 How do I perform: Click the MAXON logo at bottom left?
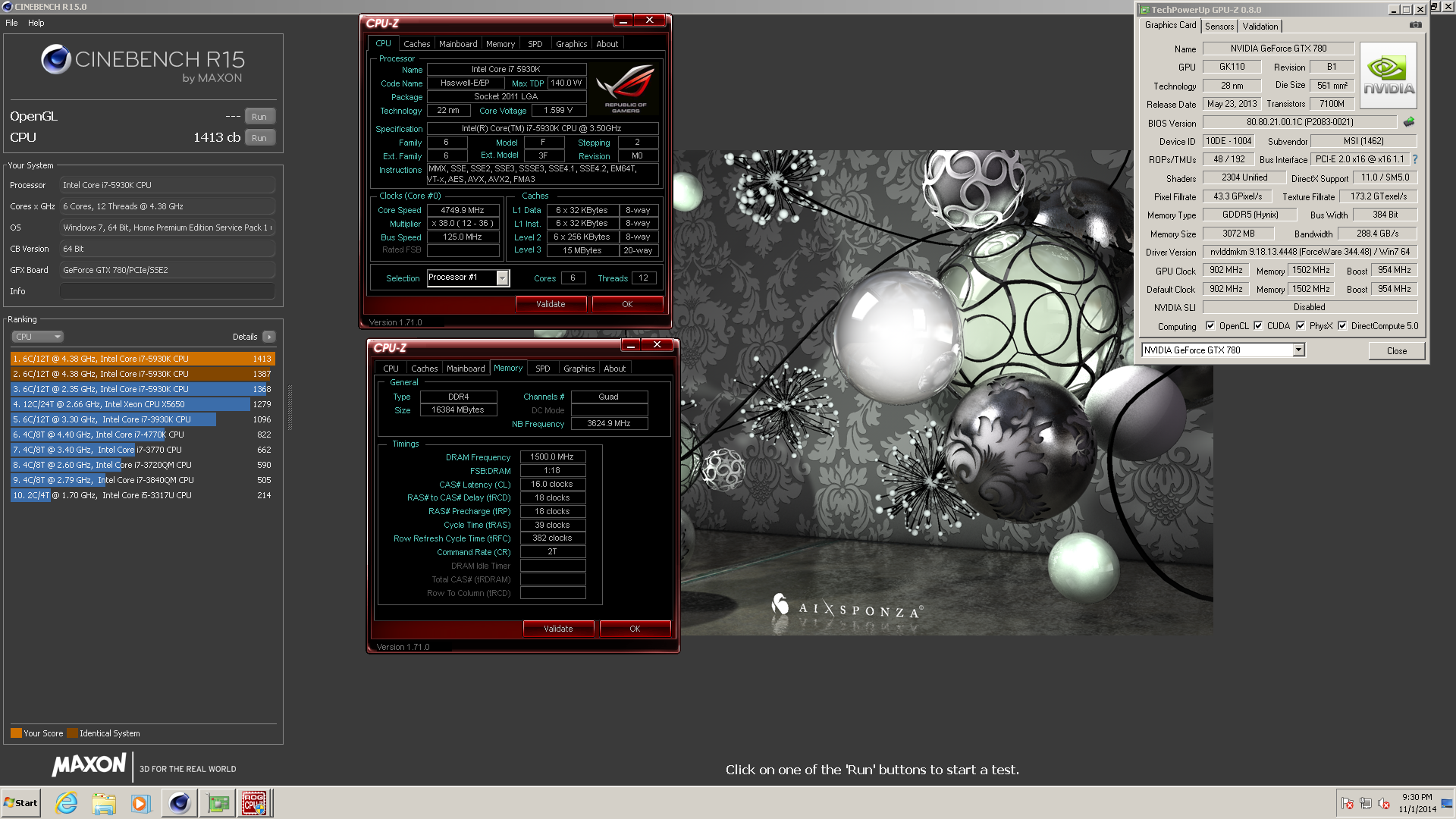[x=89, y=765]
